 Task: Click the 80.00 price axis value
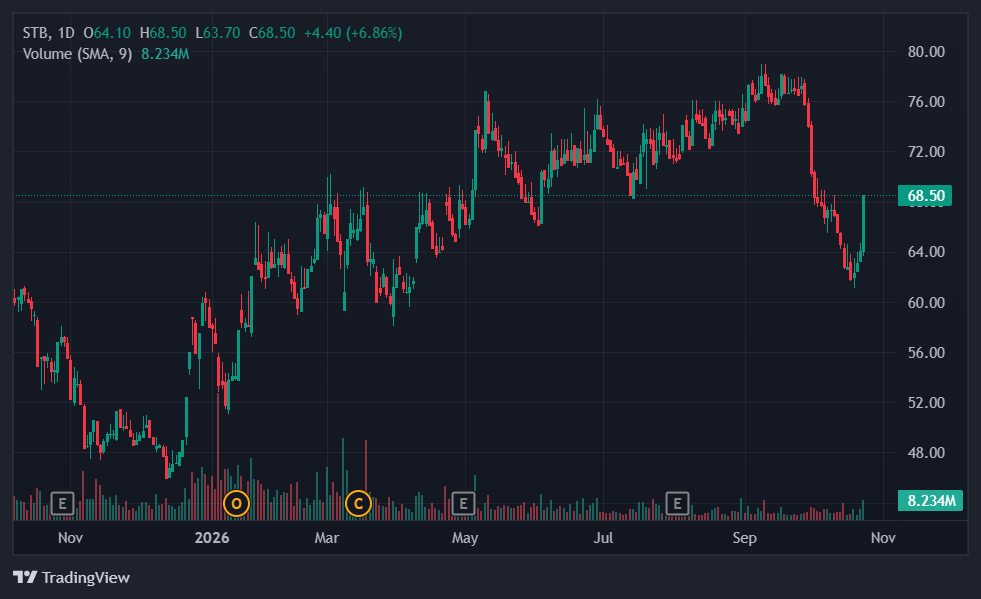coord(926,51)
